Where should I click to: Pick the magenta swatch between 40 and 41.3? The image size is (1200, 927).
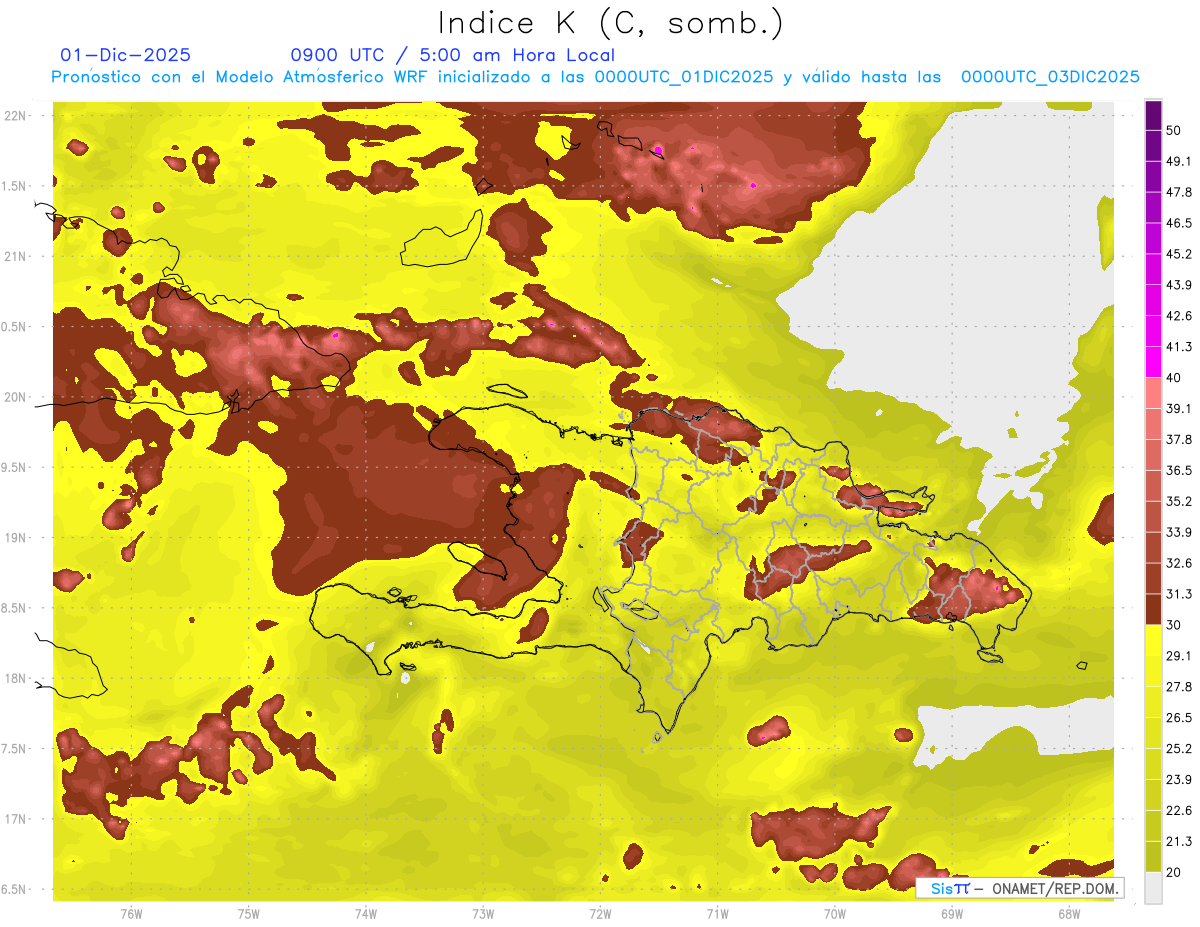(1153, 362)
